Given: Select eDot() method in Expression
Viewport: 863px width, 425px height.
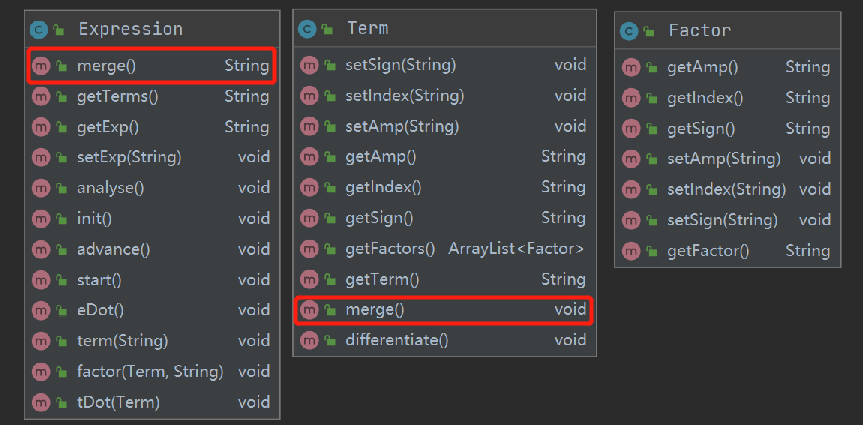Looking at the screenshot, I should (100, 310).
